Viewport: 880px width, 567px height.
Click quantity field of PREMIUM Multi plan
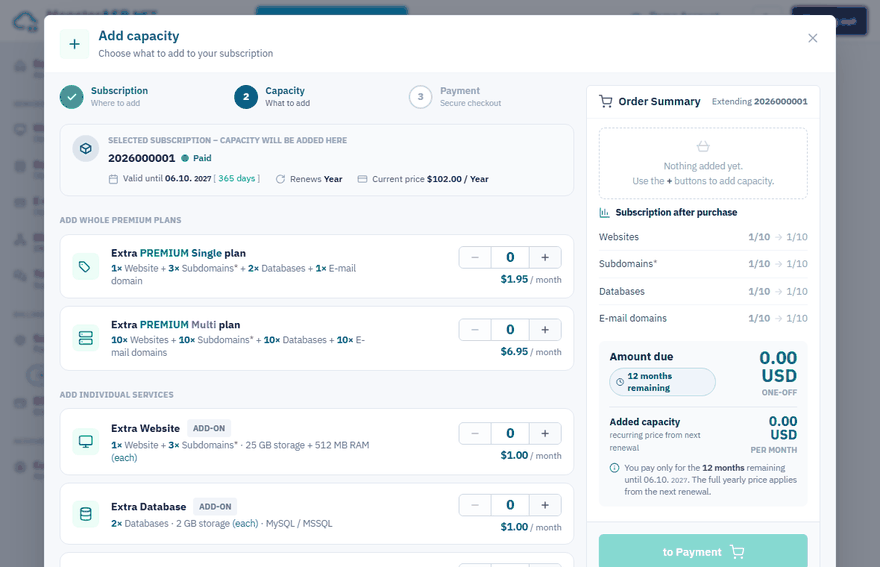510,330
